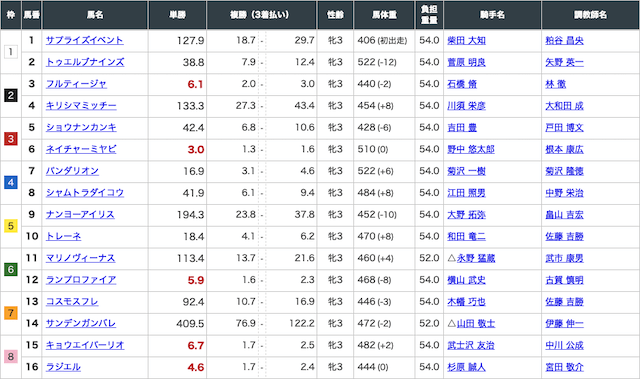Screen dimensions: 640x379
Task: Select the red win odds 4.6
Action: 196,367
